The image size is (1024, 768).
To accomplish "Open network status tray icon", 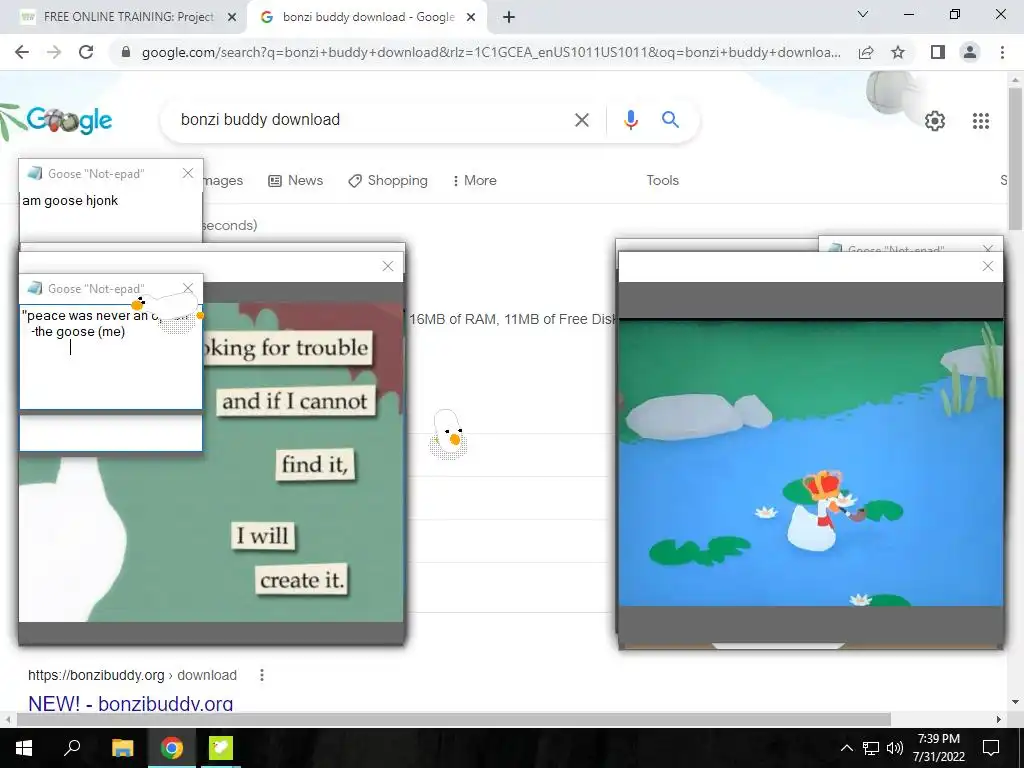I will point(871,748).
